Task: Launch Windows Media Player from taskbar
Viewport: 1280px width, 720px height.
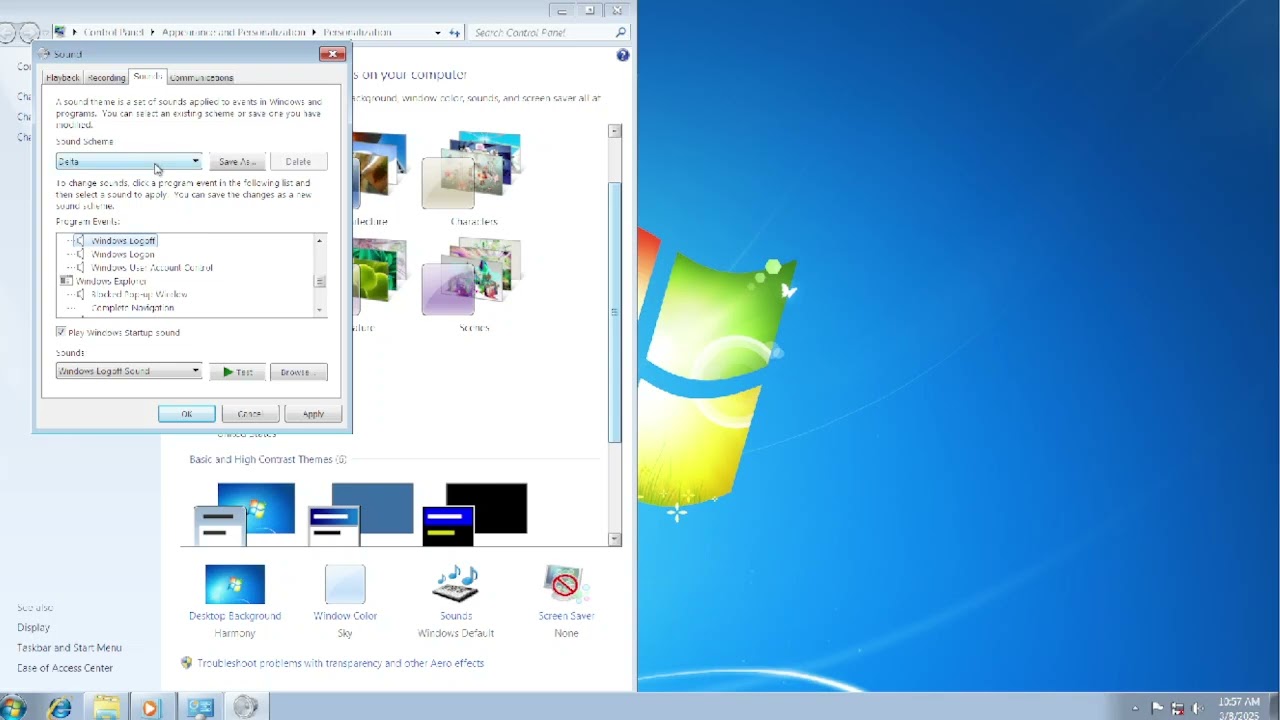Action: point(150,707)
